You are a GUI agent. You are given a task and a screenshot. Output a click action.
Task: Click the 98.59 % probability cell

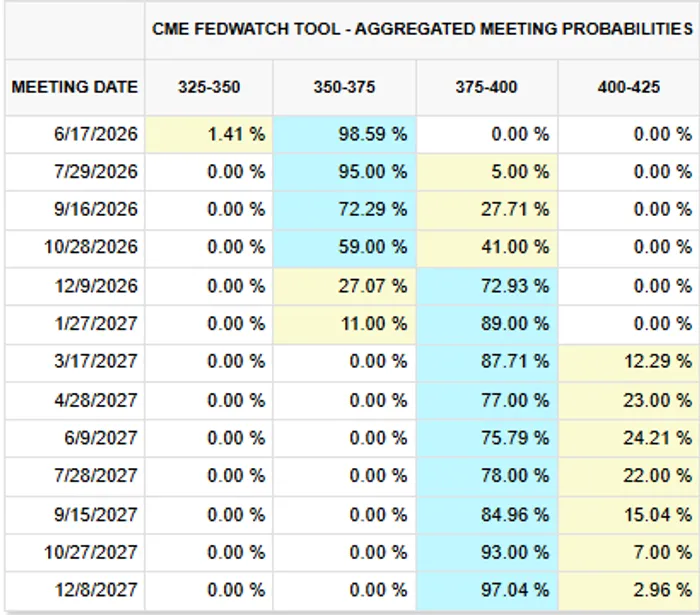point(344,134)
